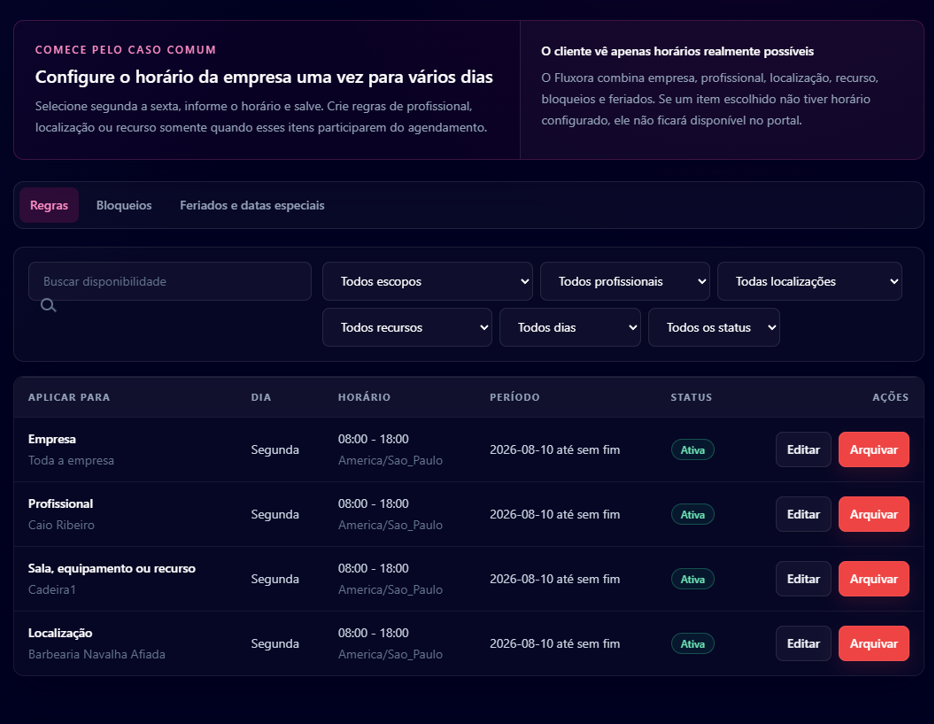Click 'O cliente vê apenas horários' heading
This screenshot has height=724, width=934.
pos(677,51)
